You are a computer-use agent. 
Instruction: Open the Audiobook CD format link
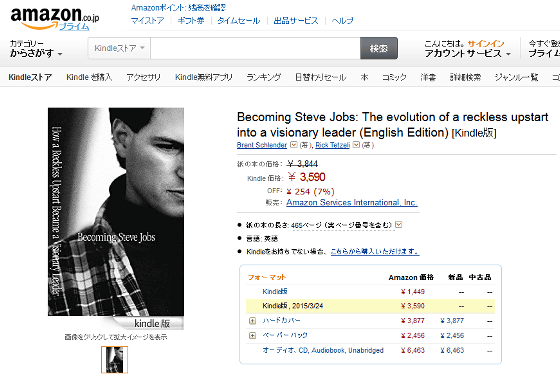coord(323,350)
